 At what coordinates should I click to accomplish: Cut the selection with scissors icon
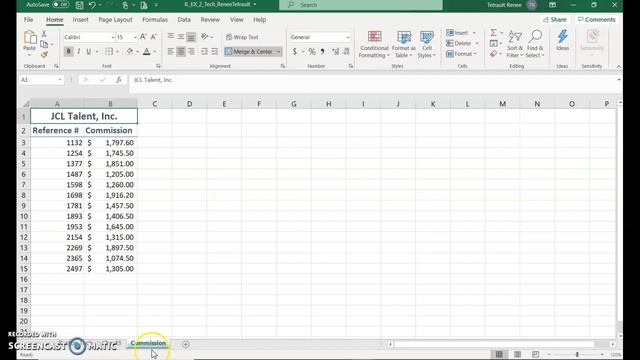(44, 34)
